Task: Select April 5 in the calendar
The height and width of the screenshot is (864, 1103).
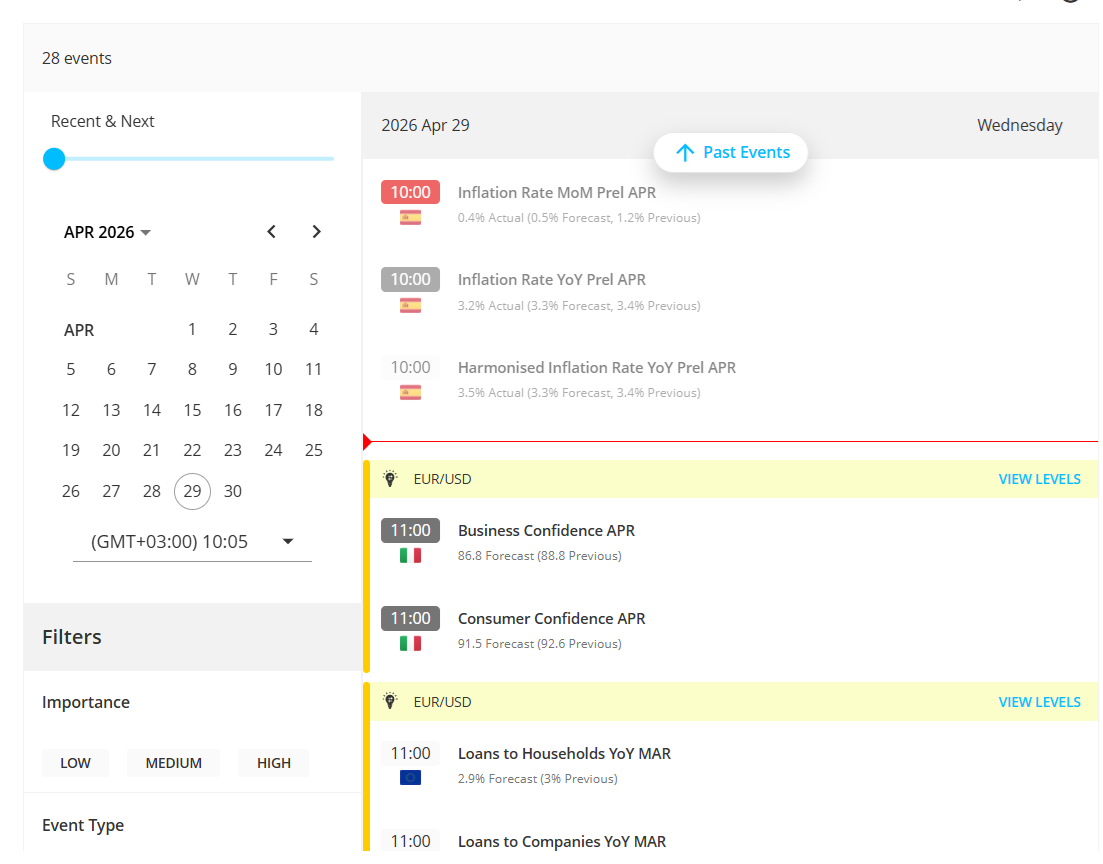Action: (x=70, y=369)
